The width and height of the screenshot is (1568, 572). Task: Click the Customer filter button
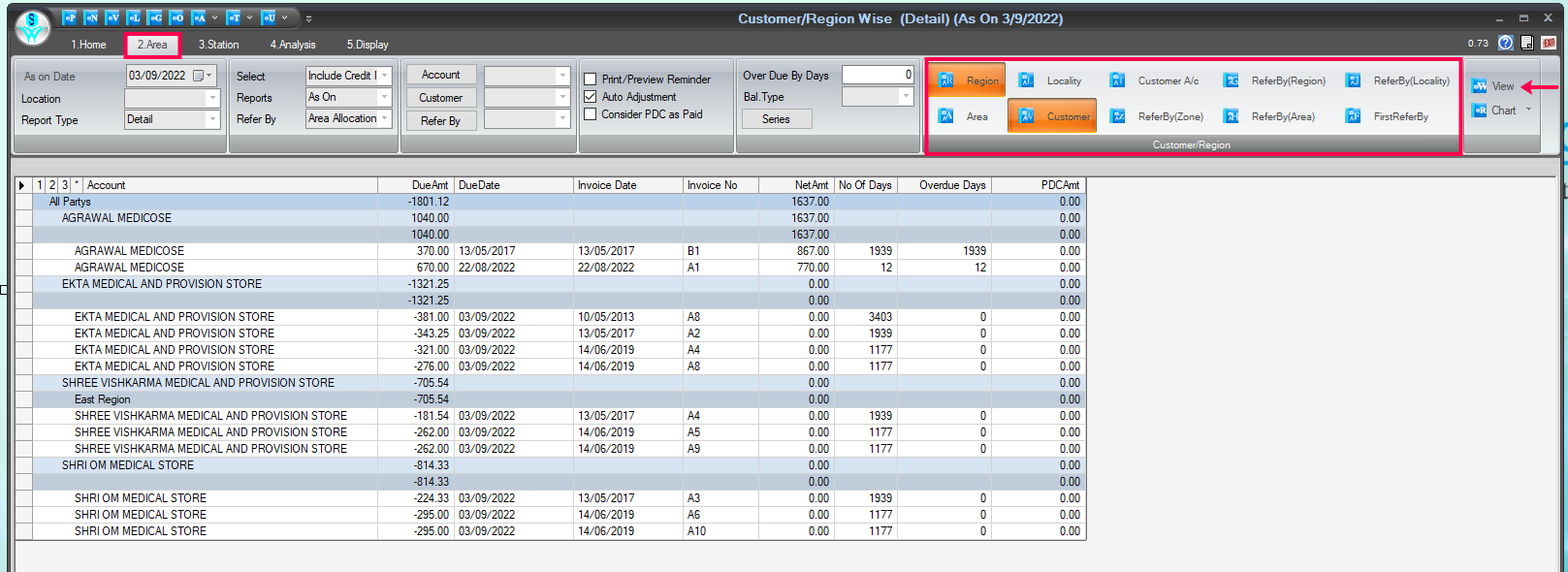tap(440, 98)
